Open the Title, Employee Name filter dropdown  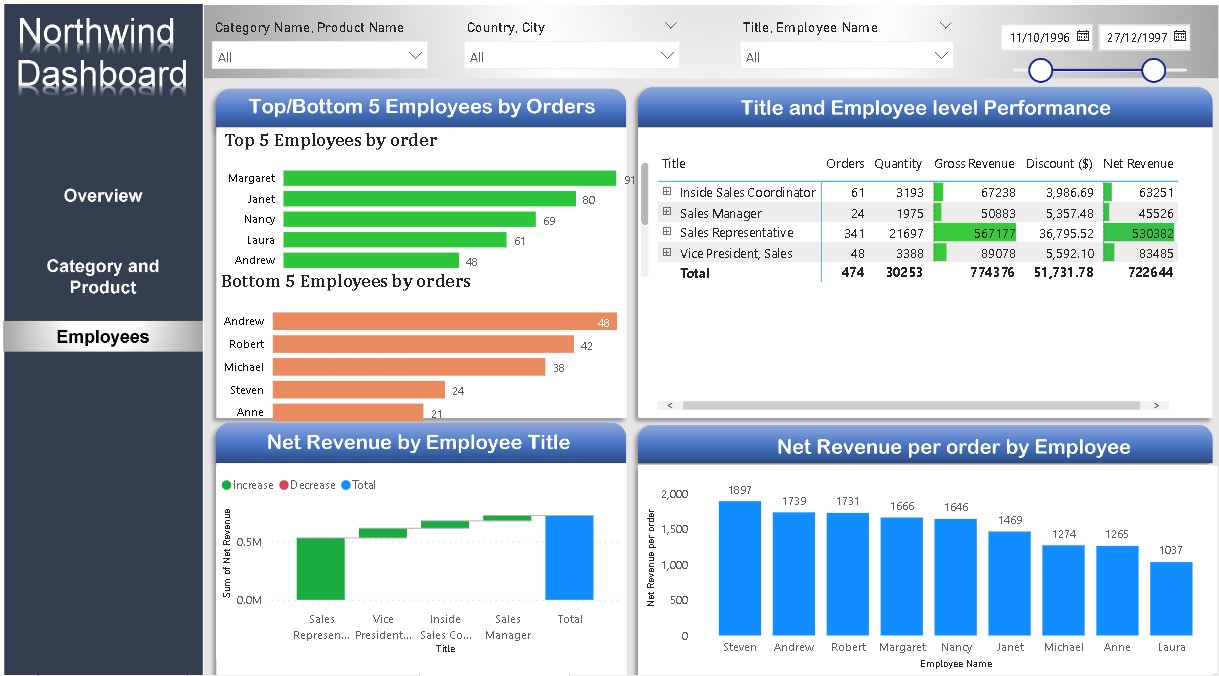941,56
